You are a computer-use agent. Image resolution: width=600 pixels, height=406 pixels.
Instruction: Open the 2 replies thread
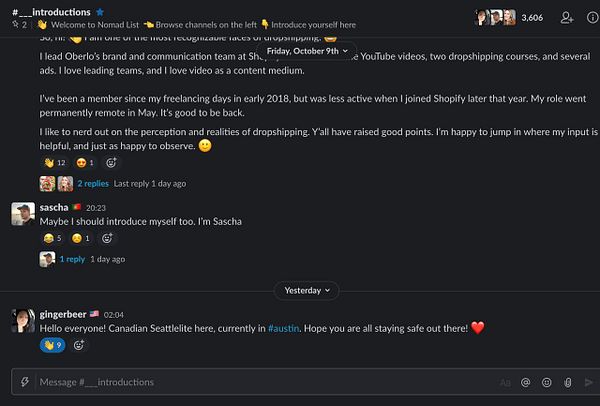tap(93, 184)
